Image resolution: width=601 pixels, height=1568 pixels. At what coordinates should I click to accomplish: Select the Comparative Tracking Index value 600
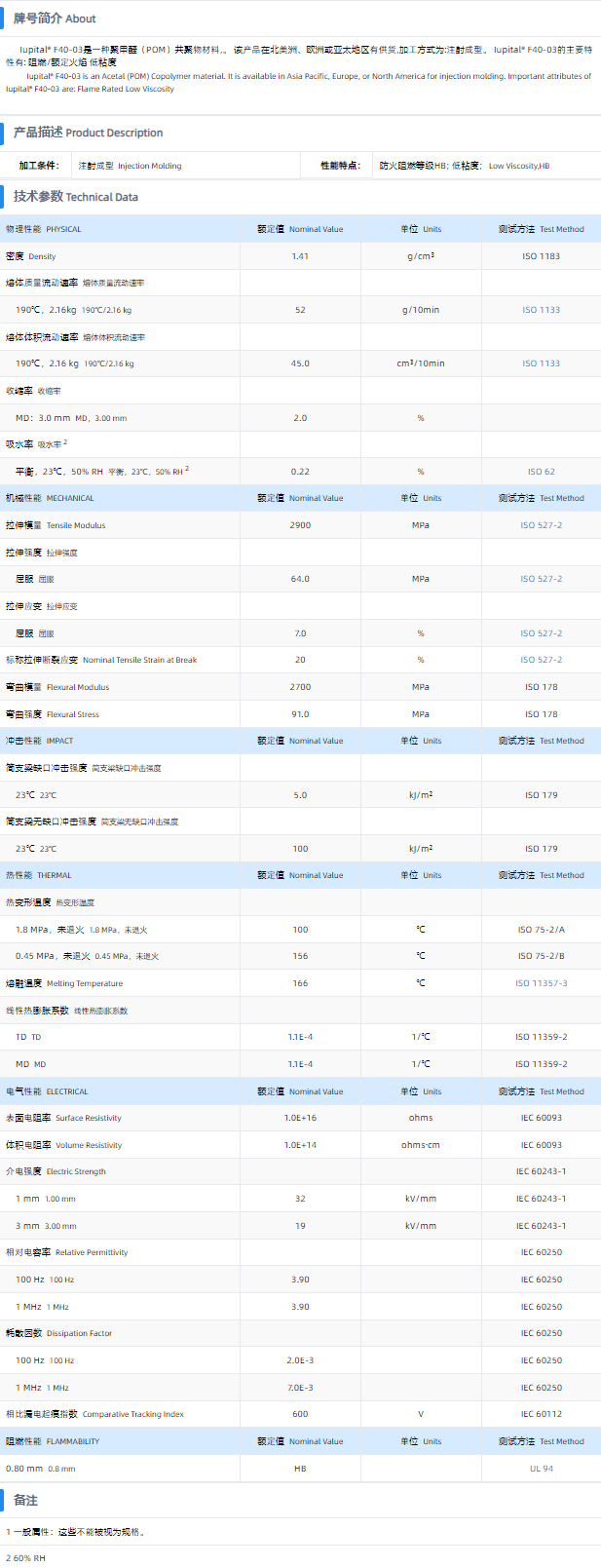(x=300, y=1414)
